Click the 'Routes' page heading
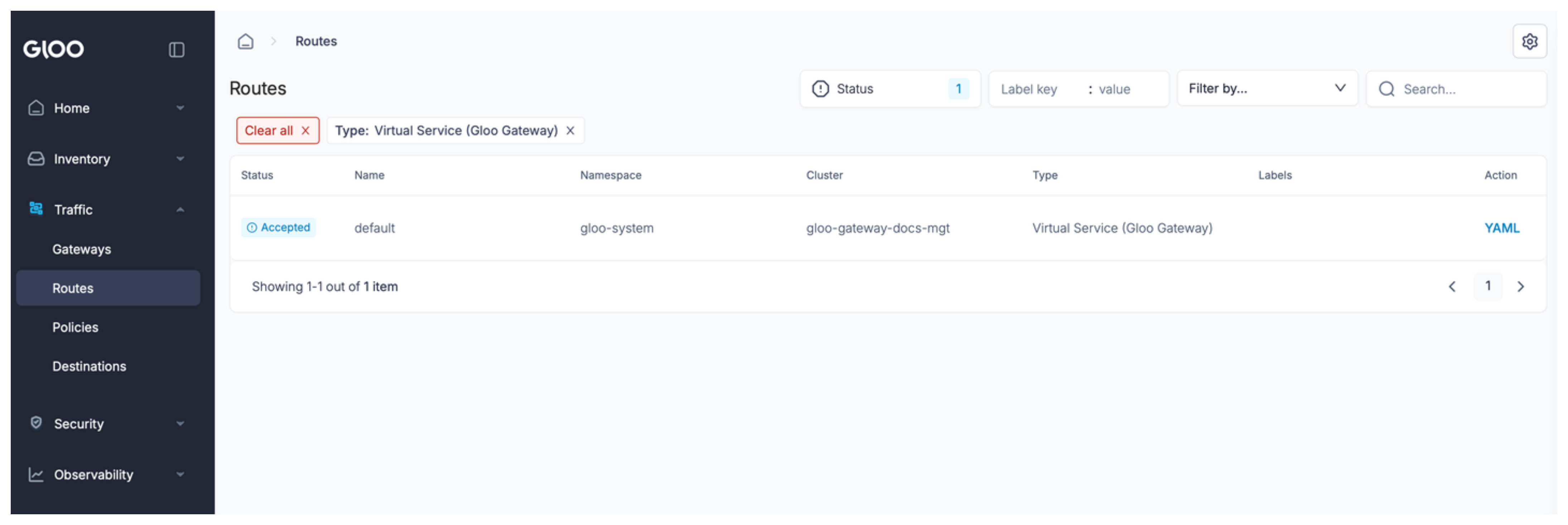Viewport: 1568px width, 525px height. click(x=257, y=88)
